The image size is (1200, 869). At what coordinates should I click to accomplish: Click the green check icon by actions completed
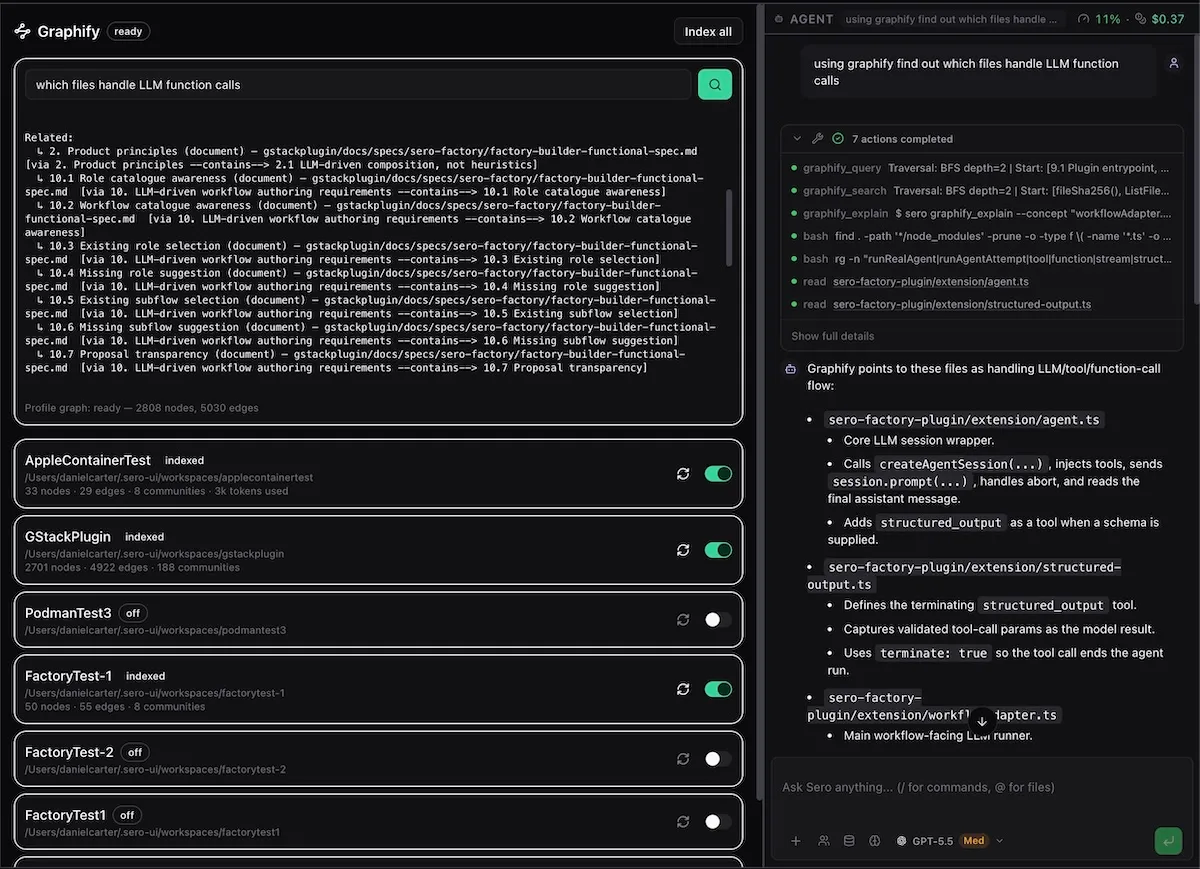pyautogui.click(x=838, y=139)
